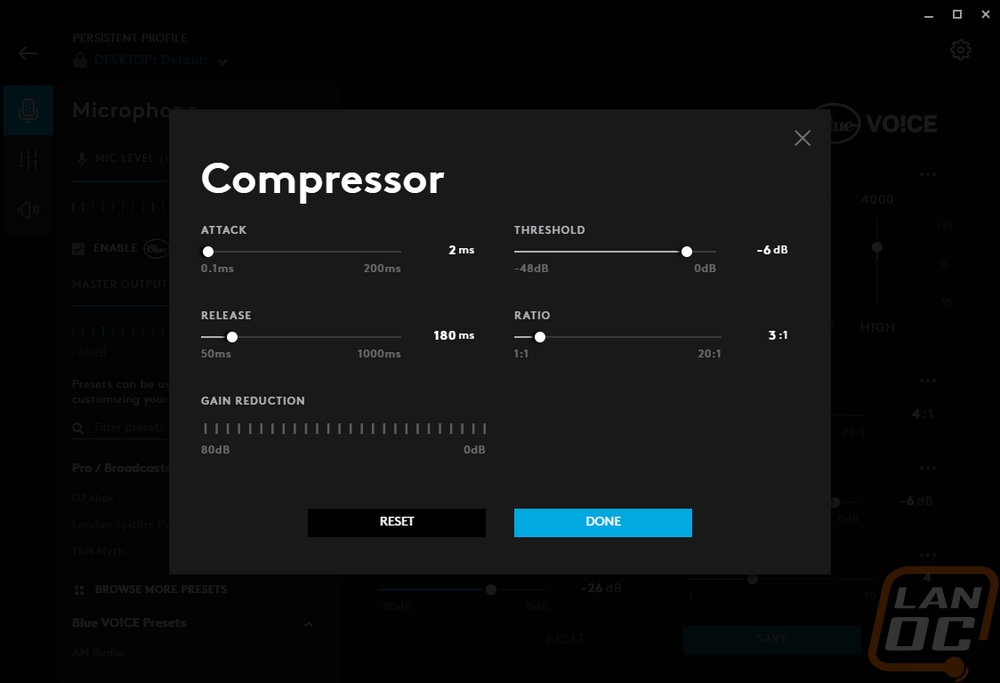Select the AM Radio preset

98,652
